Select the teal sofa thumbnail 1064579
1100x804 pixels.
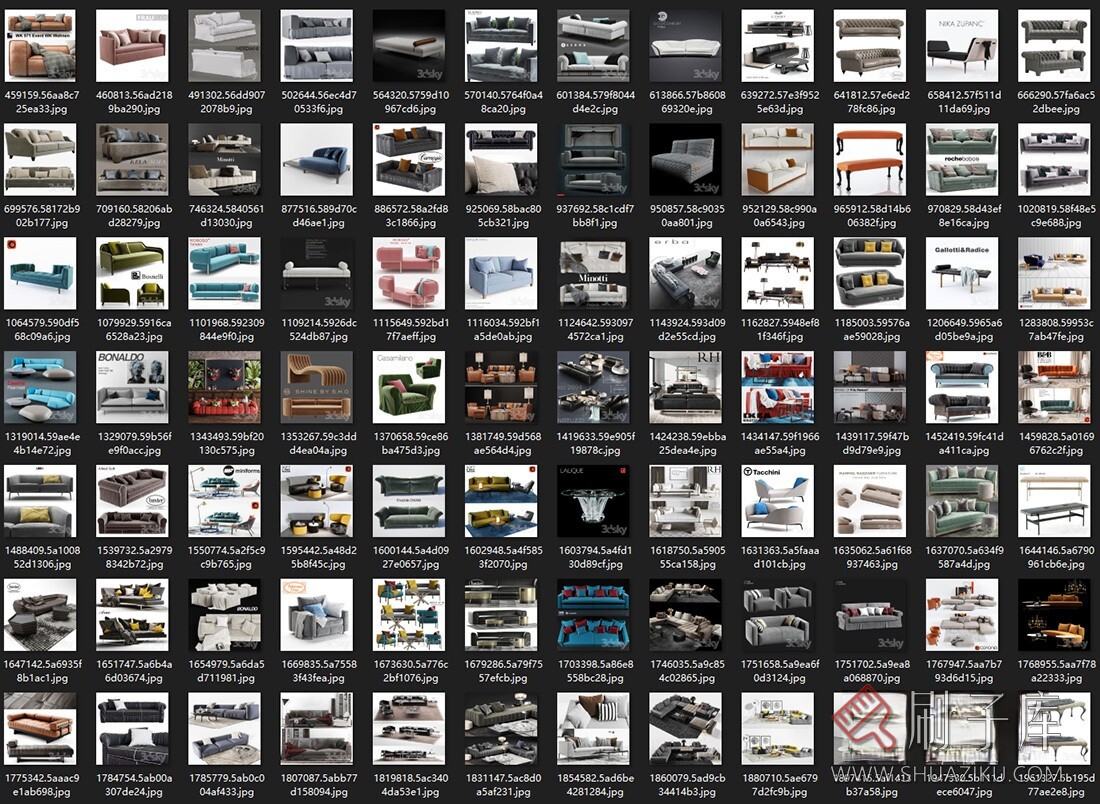click(x=39, y=272)
